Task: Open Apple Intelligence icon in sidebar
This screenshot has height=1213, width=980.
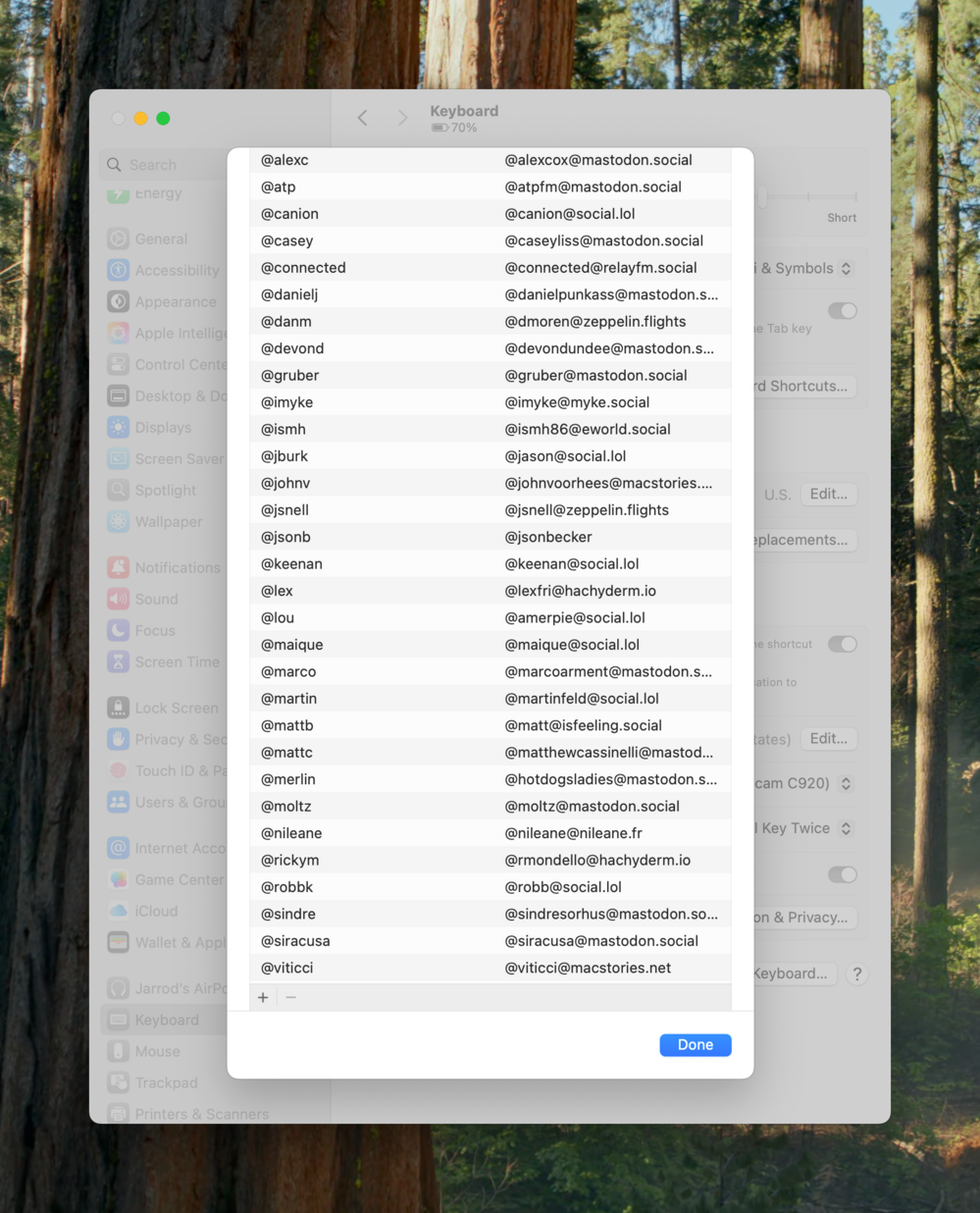Action: point(119,333)
